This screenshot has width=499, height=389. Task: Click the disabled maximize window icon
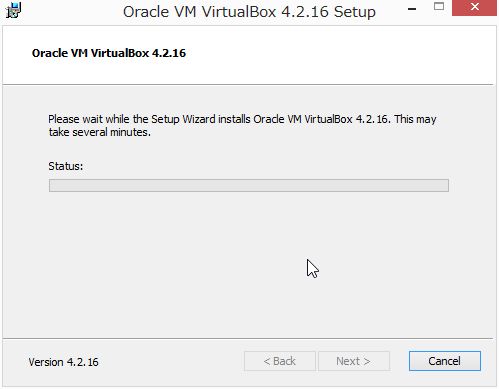point(439,7)
